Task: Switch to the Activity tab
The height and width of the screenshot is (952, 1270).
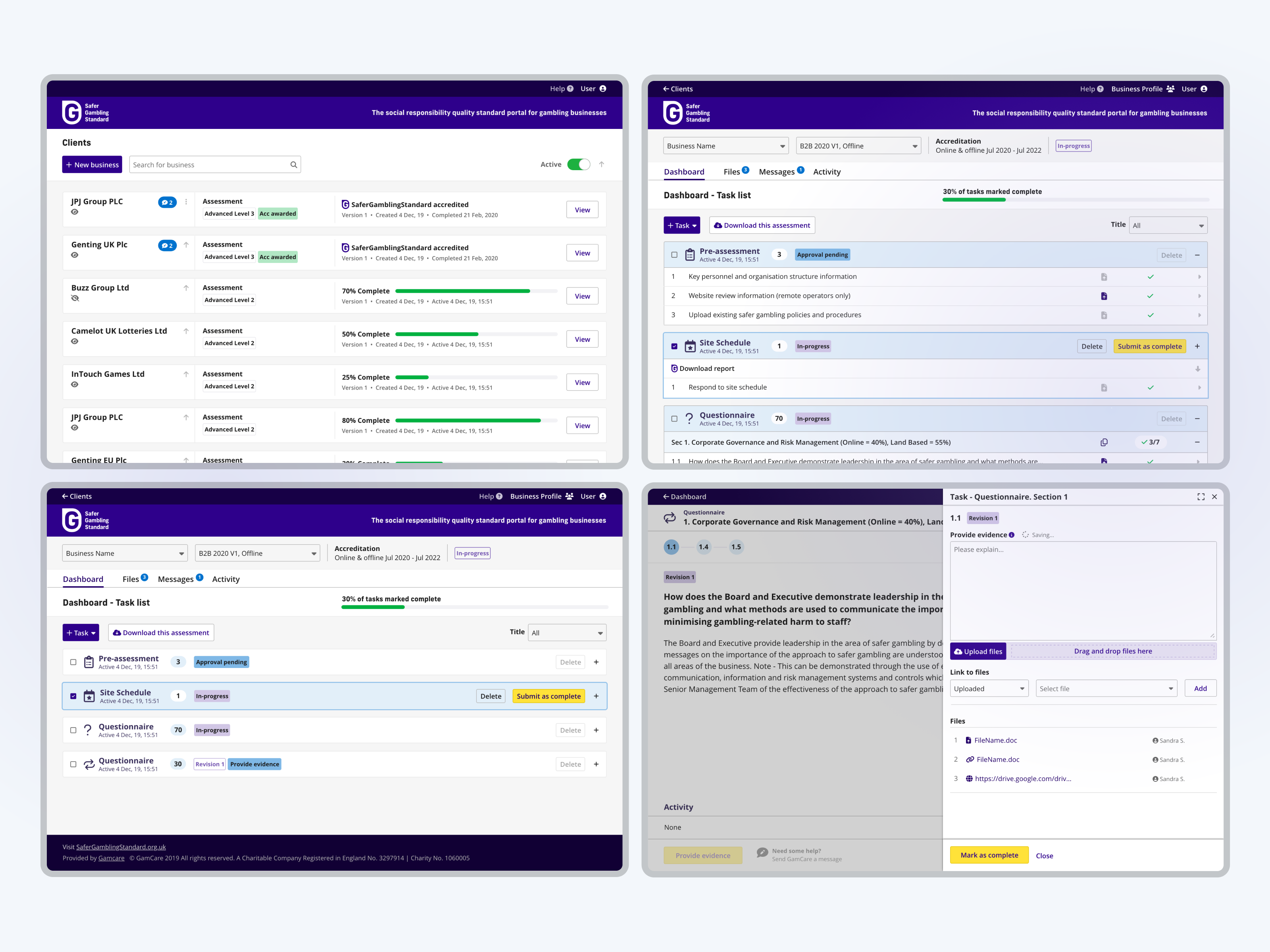Action: [826, 172]
